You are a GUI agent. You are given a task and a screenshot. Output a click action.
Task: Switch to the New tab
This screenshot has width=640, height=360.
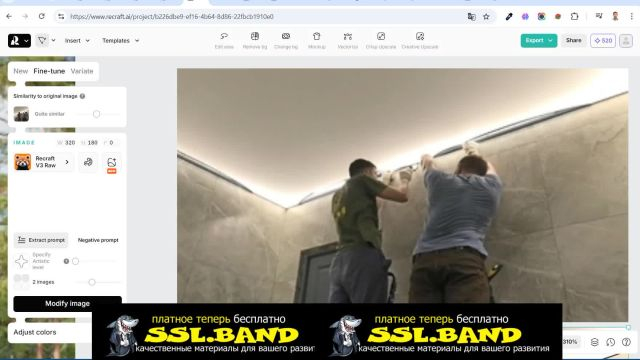(x=20, y=71)
